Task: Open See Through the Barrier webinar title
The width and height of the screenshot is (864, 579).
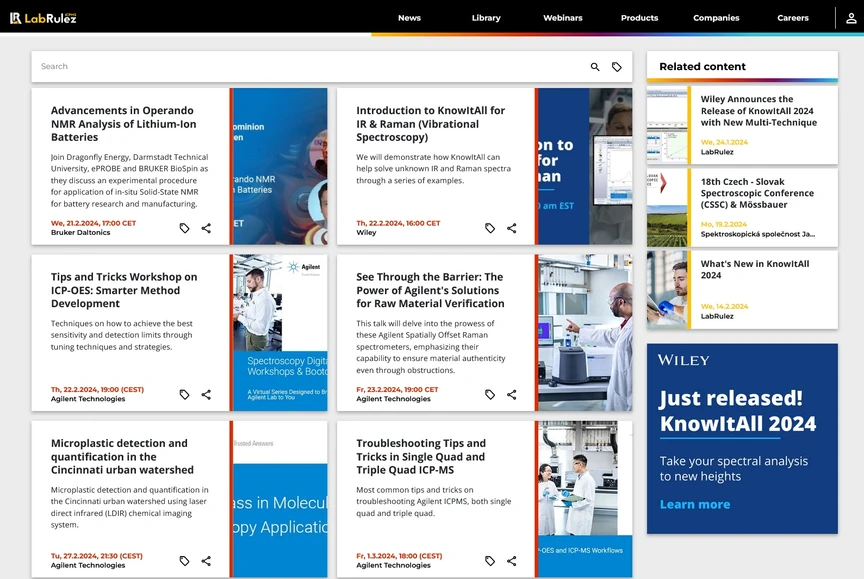Action: click(430, 290)
